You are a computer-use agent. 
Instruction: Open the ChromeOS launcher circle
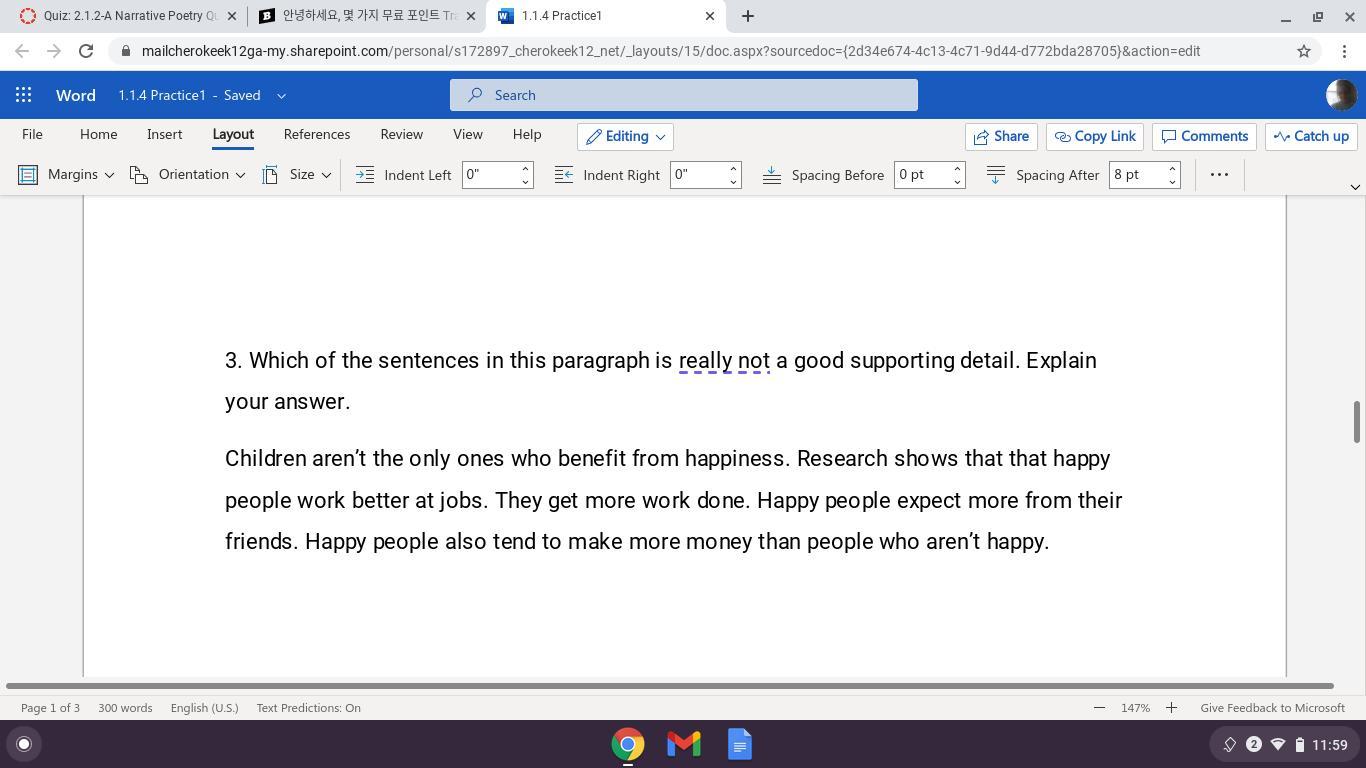[x=24, y=744]
